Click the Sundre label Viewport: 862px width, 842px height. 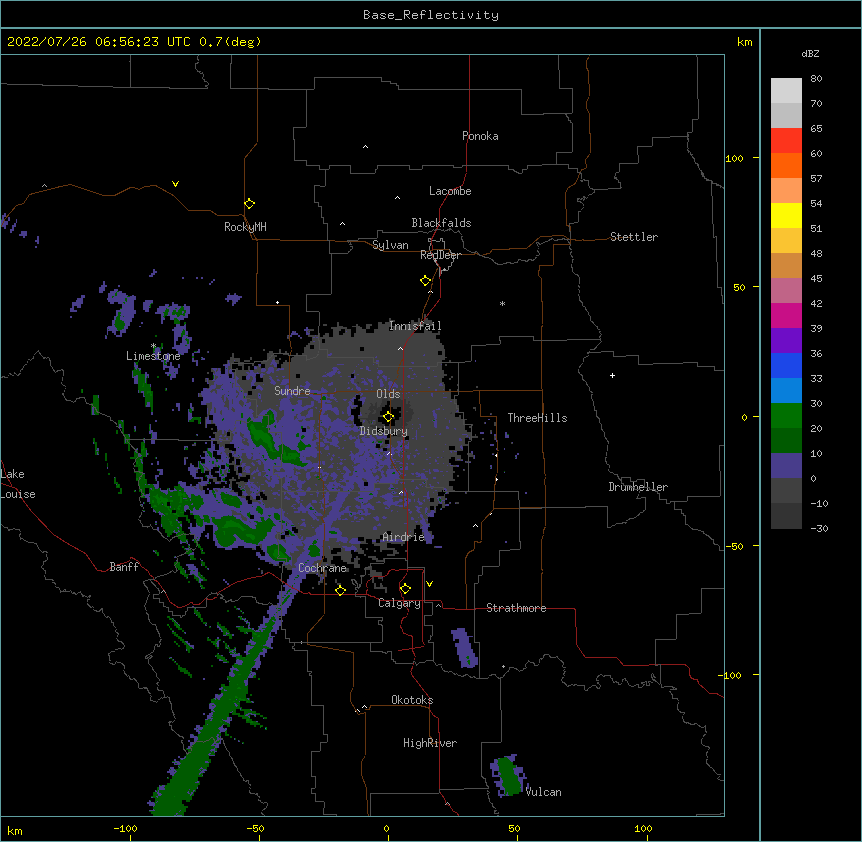pos(292,391)
